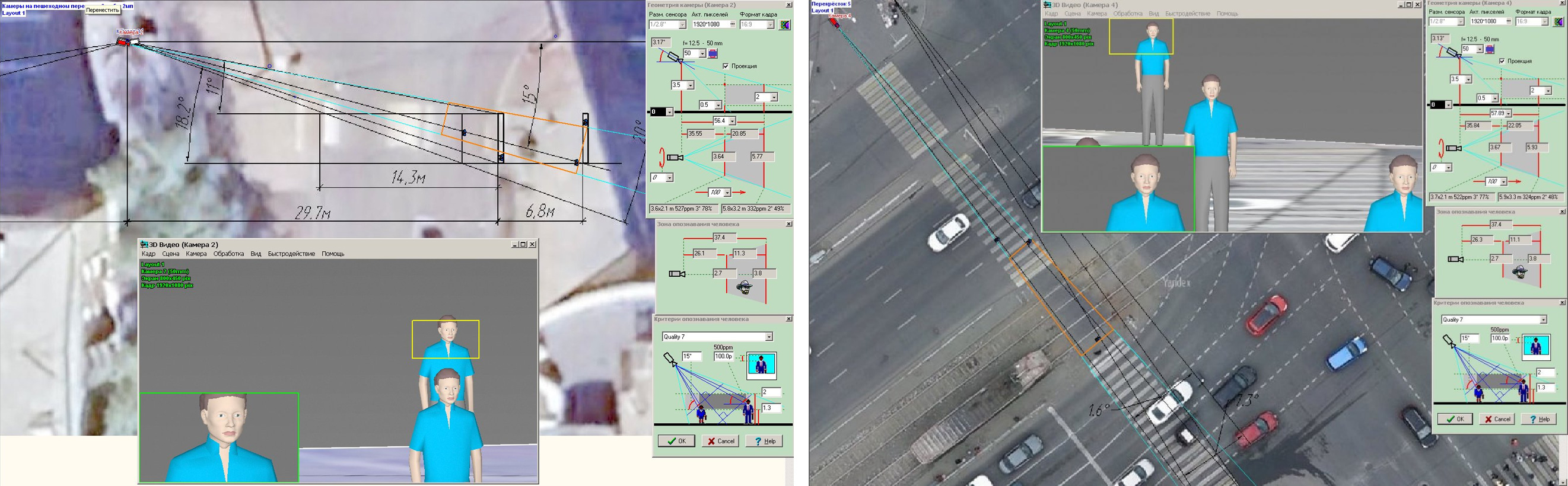The width and height of the screenshot is (1568, 486).
Task: Click the ellipsis button next to 1920*1080 in Камера 2
Action: pyautogui.click(x=732, y=25)
